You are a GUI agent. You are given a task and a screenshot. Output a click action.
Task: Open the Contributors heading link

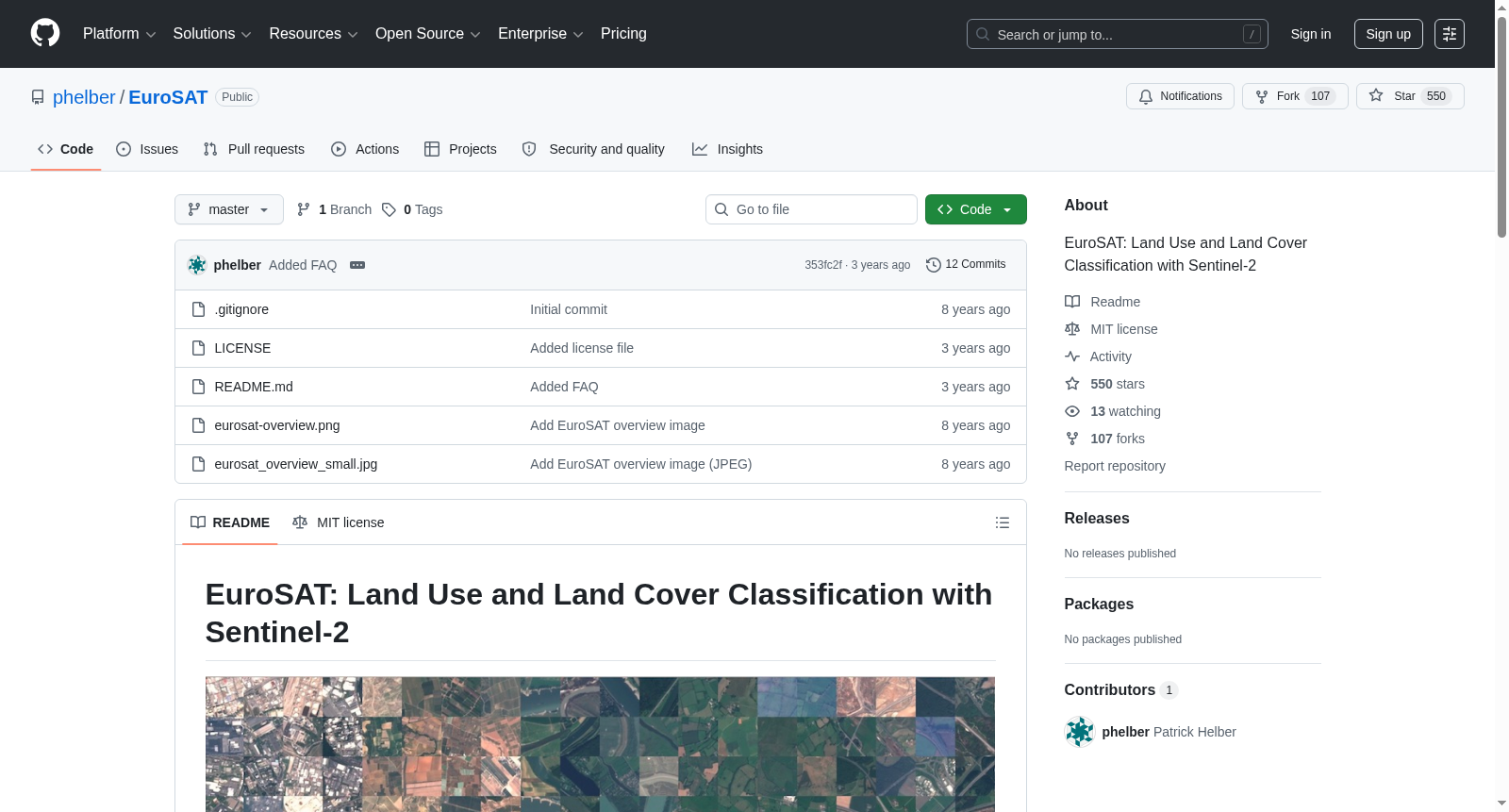pos(1121,690)
